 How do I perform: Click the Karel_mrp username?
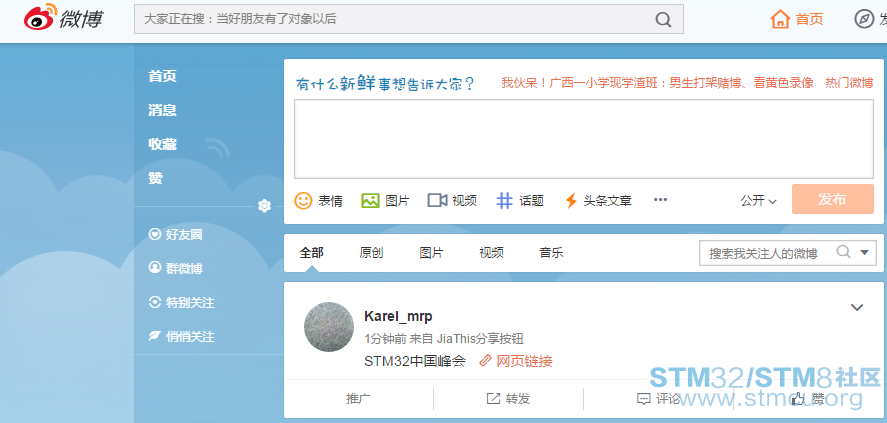coord(398,317)
